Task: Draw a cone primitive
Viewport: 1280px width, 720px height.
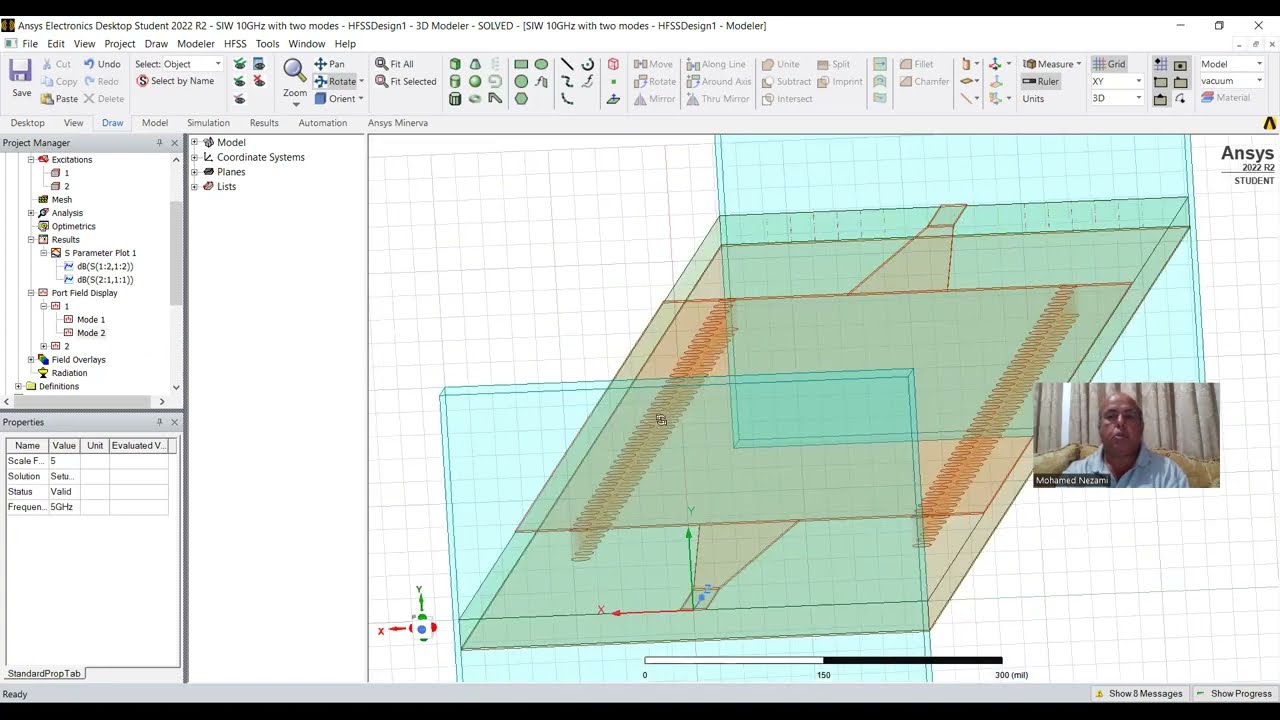Action: 475,64
